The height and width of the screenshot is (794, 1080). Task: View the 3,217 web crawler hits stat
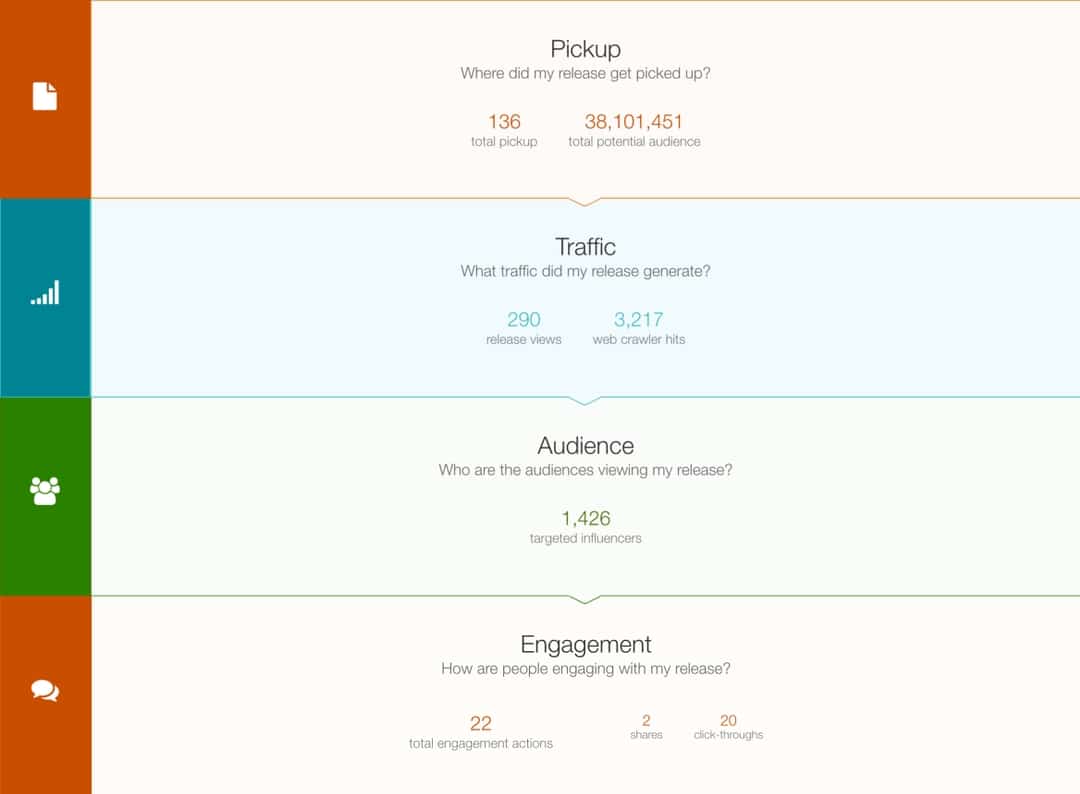click(x=638, y=320)
